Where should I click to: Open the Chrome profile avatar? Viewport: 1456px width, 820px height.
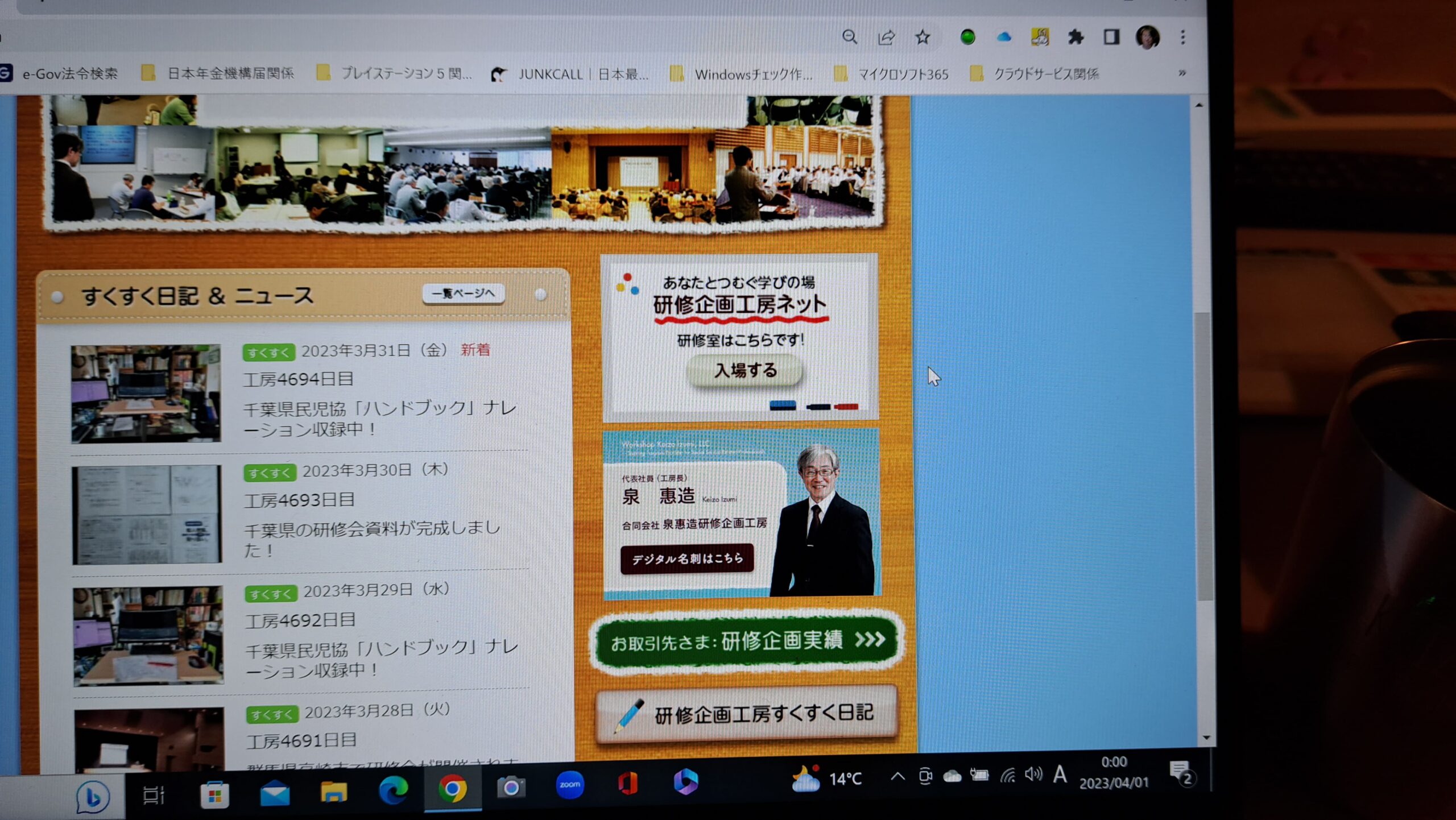pyautogui.click(x=1147, y=38)
